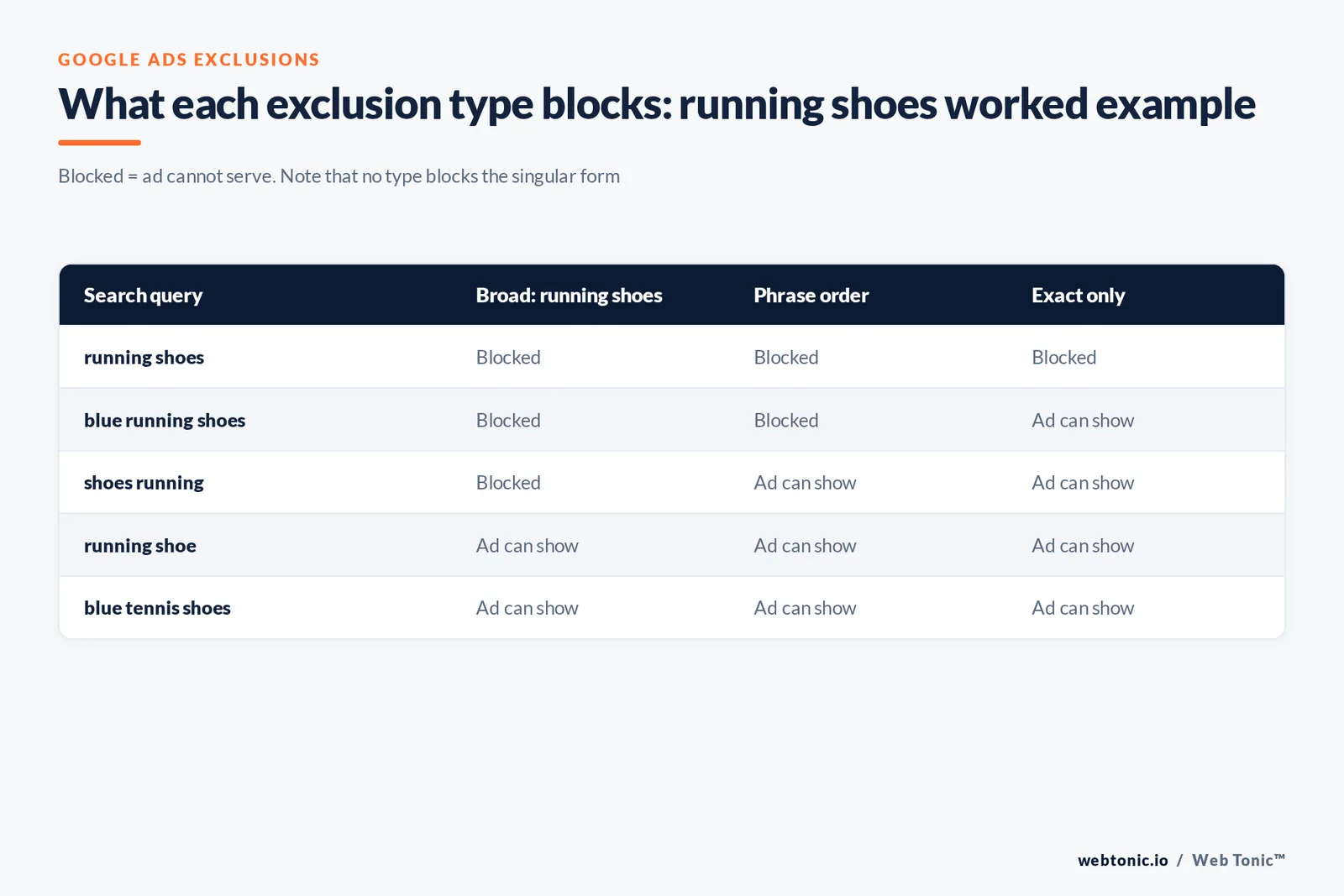Viewport: 1344px width, 896px height.
Task: Click Phrase order cell for 'running shoe' row
Action: click(805, 546)
